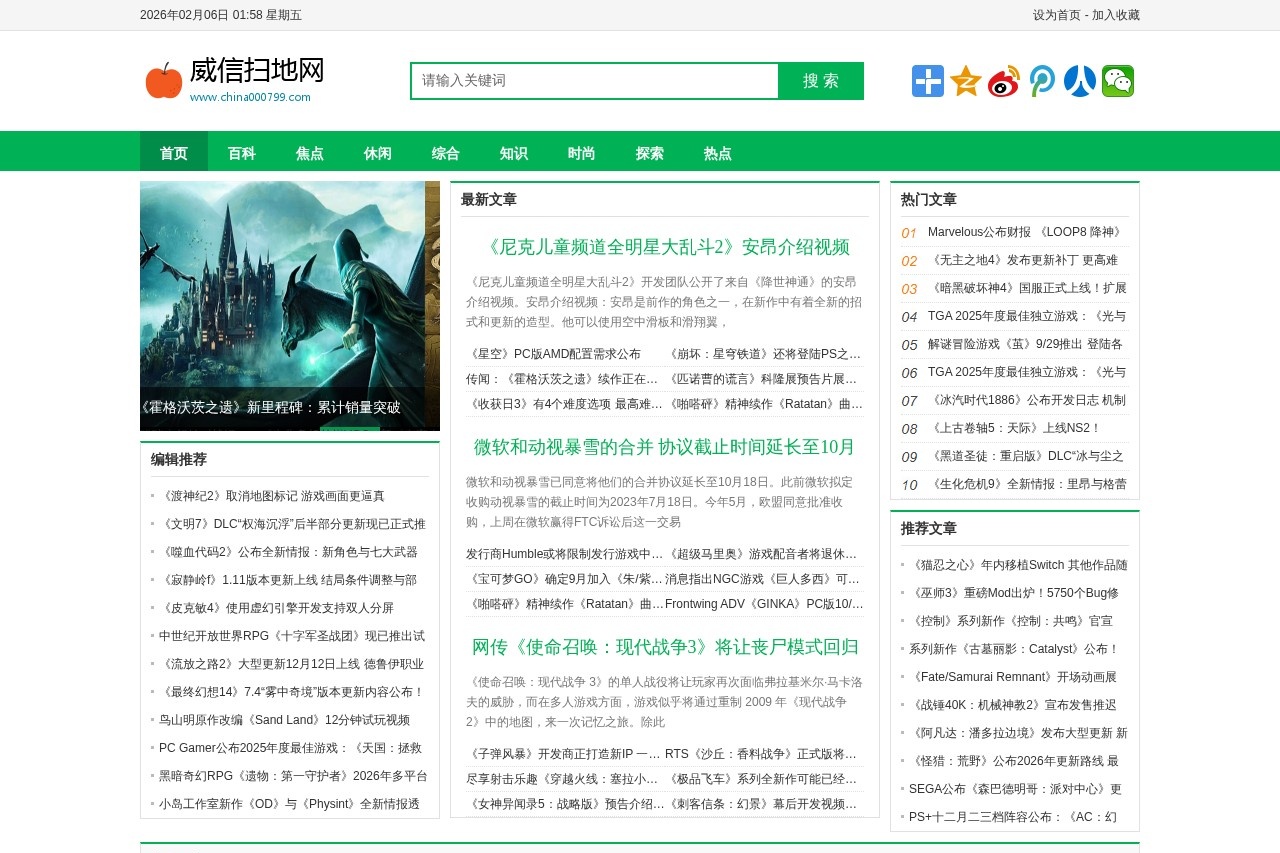The width and height of the screenshot is (1280, 853).
Task: Open 《最终幻想14》7.4“雾中奇境” article
Action: click(292, 692)
